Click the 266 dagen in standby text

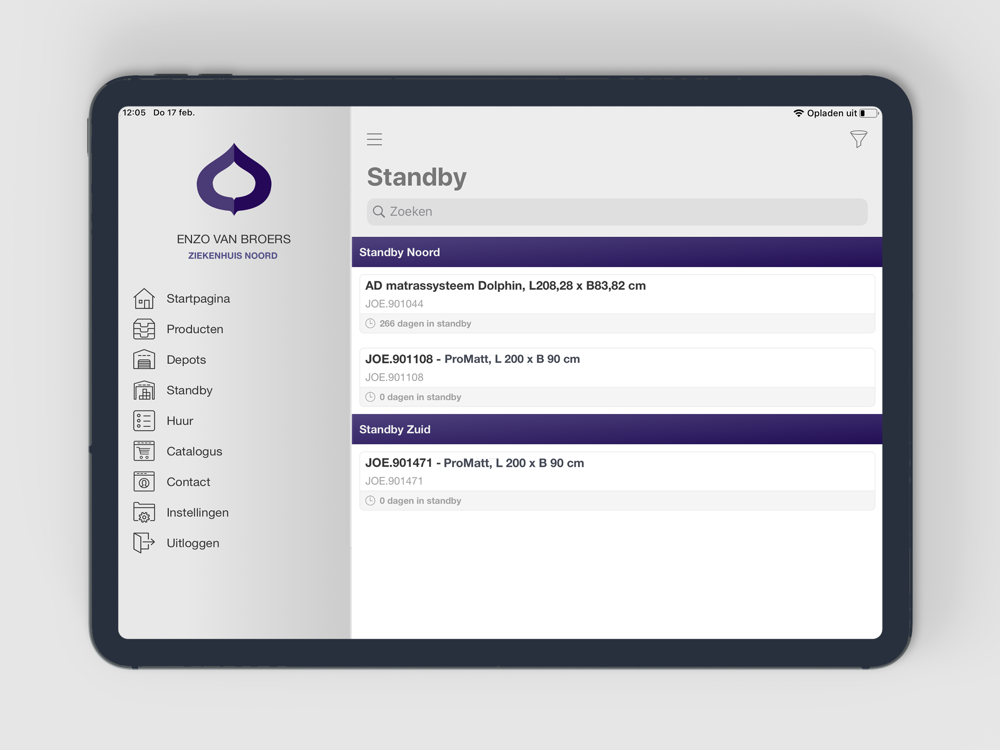[x=425, y=323]
